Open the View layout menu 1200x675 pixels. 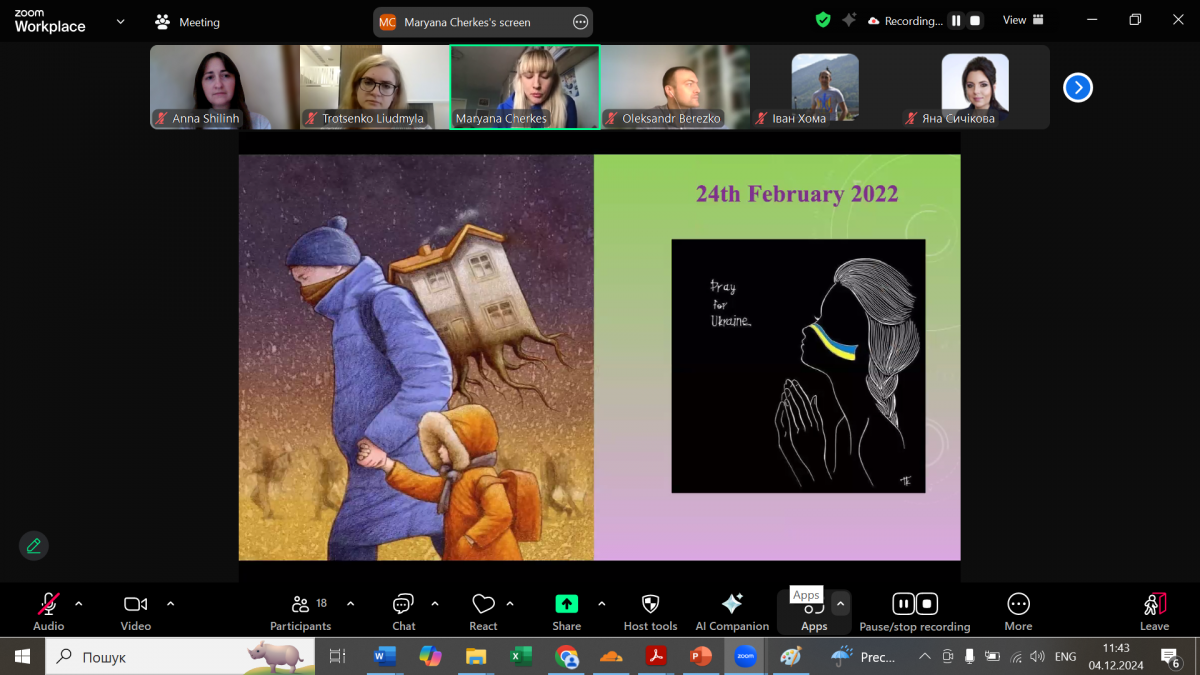pos(1023,20)
